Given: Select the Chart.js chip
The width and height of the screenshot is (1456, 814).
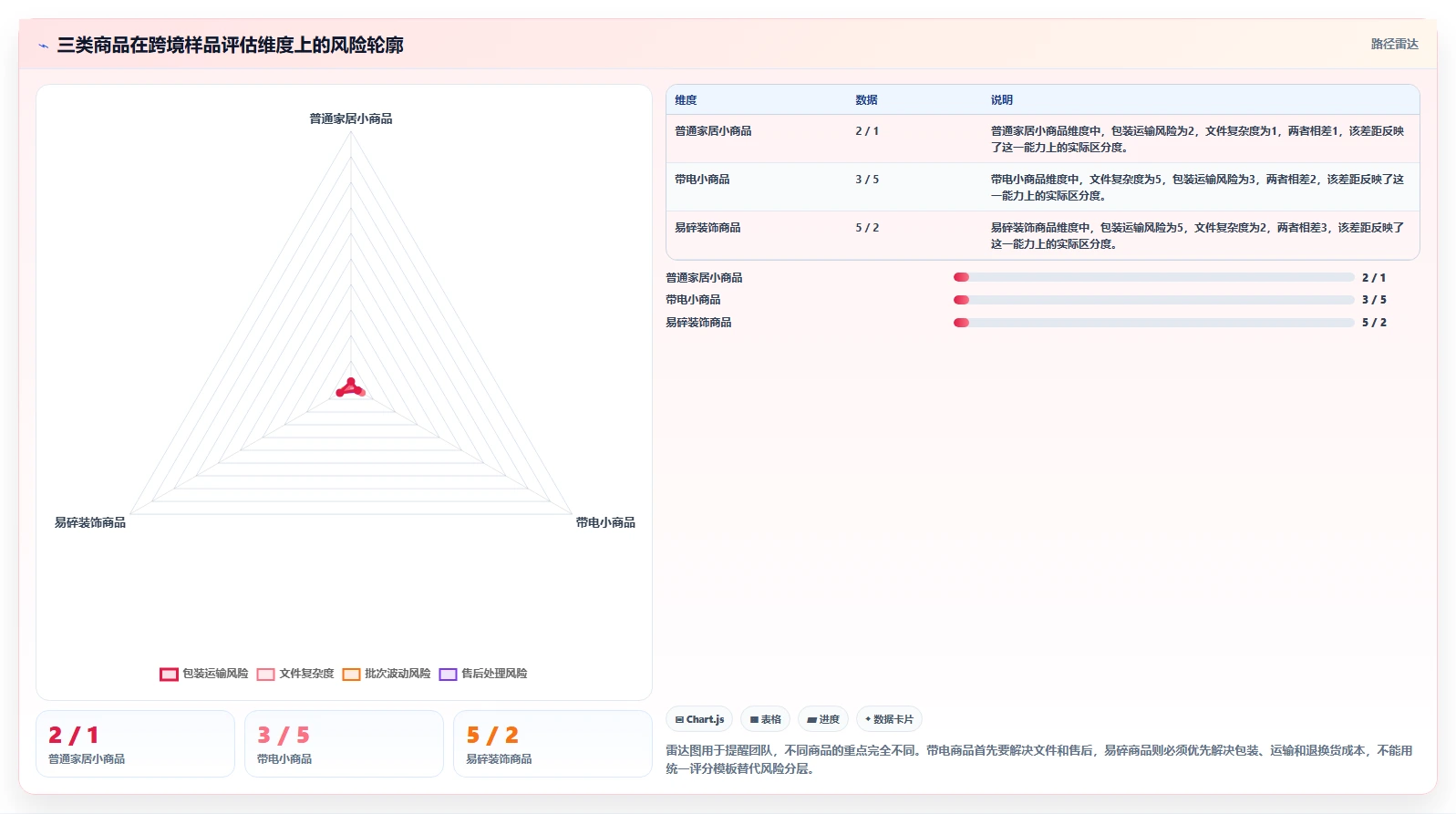Looking at the screenshot, I should 699,719.
